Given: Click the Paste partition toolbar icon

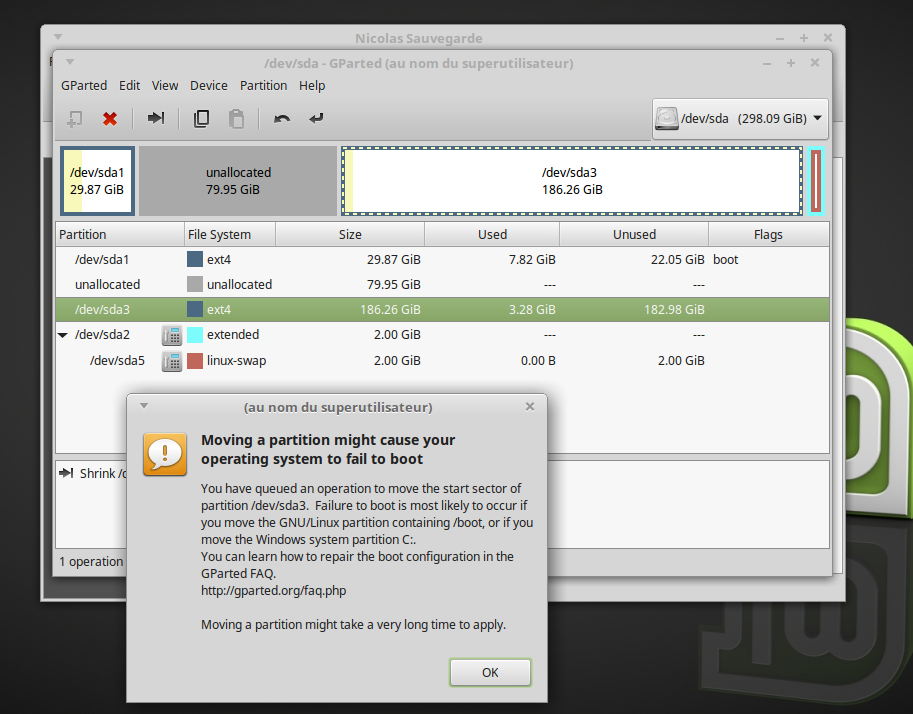Looking at the screenshot, I should pos(236,119).
